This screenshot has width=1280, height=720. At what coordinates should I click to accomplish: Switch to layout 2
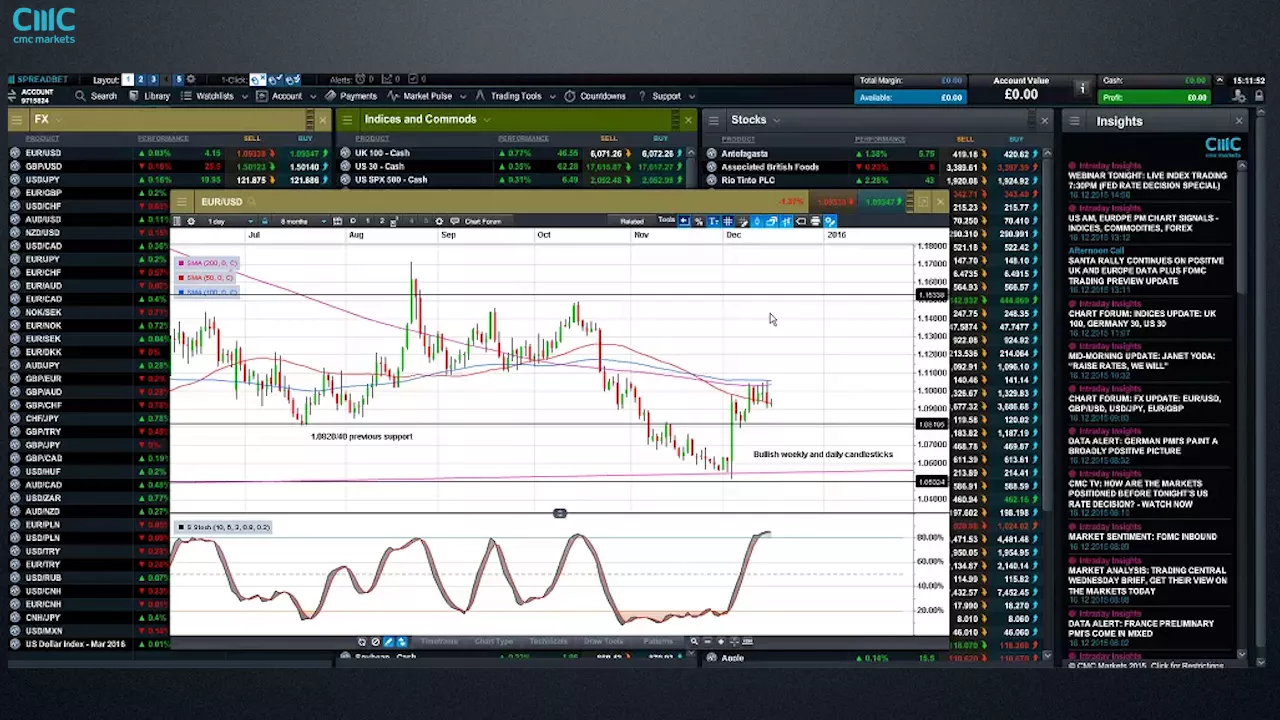[x=141, y=79]
